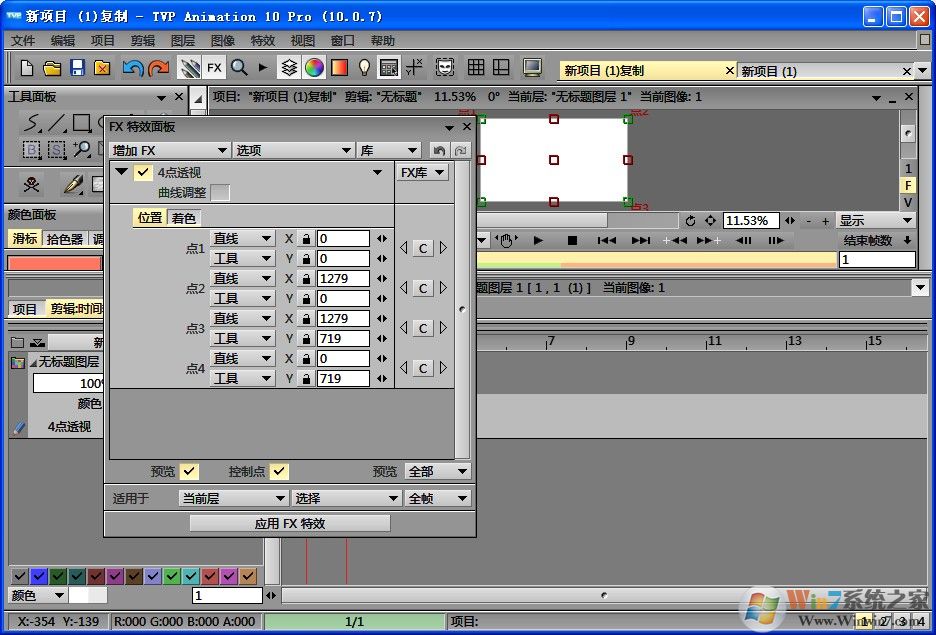Select the magnifier zoom tool
The image size is (936, 635).
(x=81, y=148)
